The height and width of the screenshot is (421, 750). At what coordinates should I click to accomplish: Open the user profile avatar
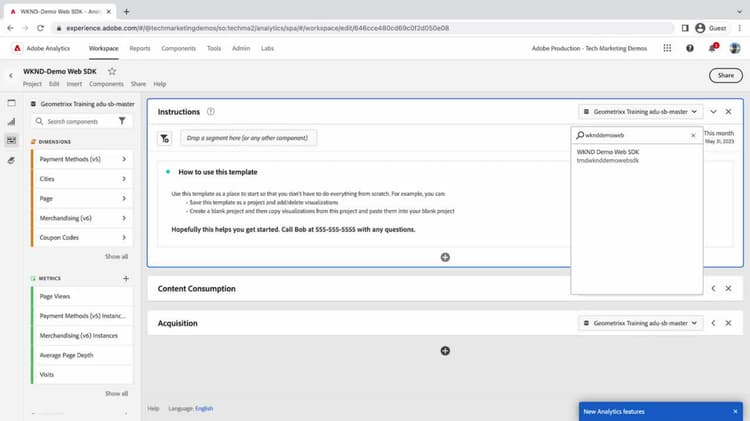[x=735, y=48]
